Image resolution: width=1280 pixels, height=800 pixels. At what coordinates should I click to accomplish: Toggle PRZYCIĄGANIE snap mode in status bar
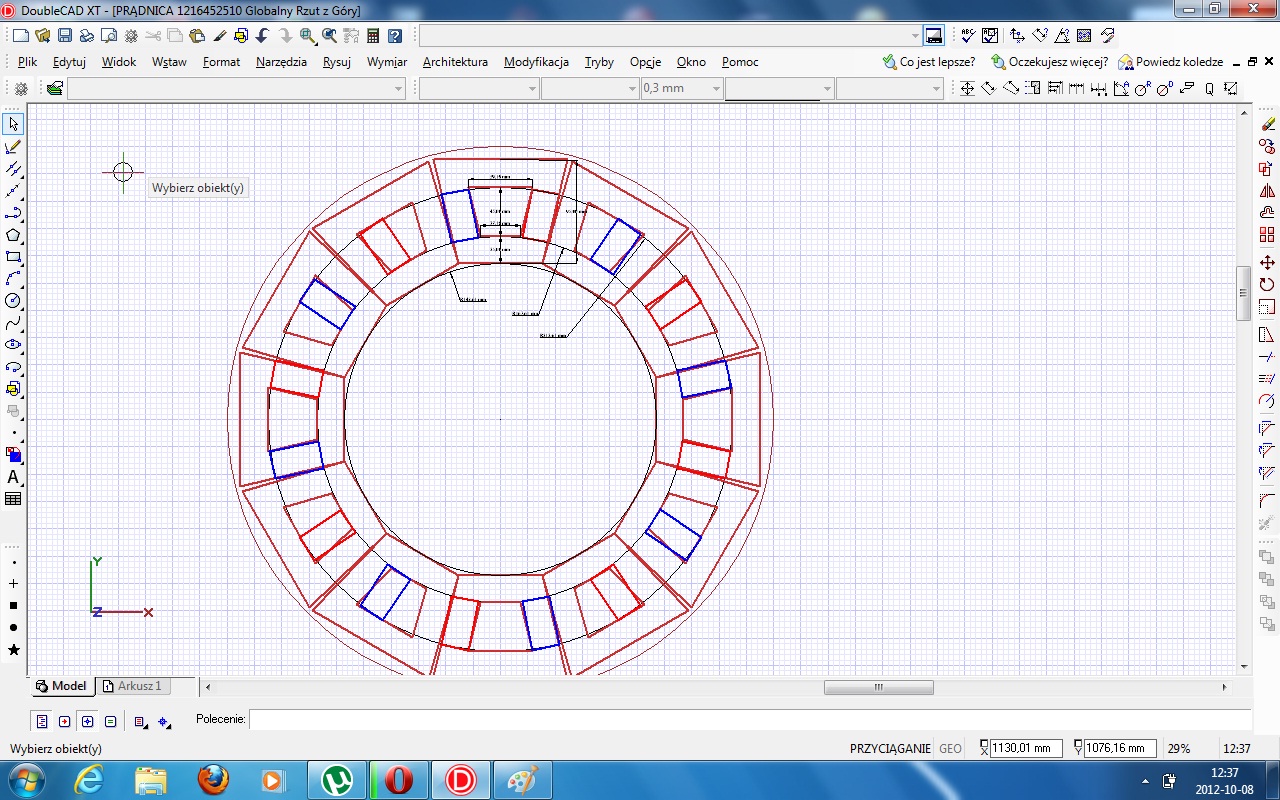click(x=889, y=748)
